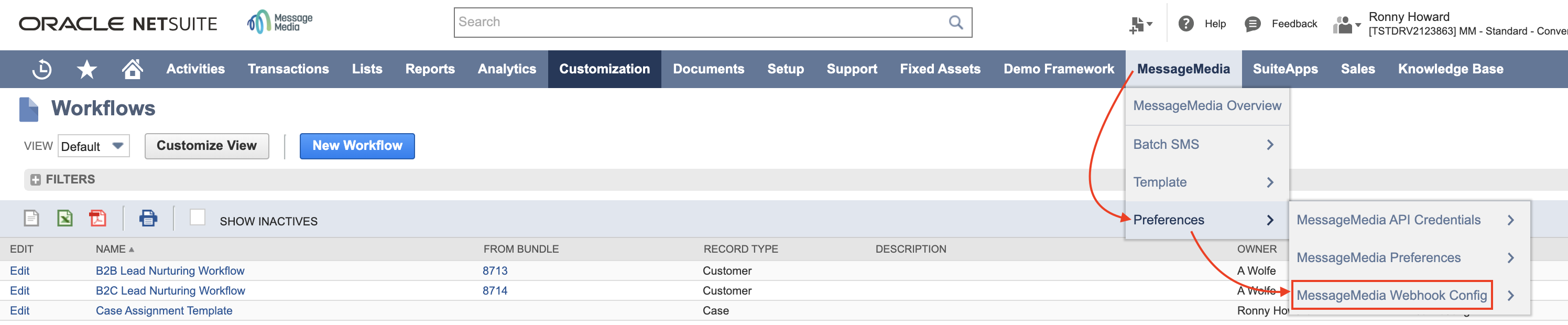Open the Recent Records history icon
This screenshot has height=325, width=1568.
point(41,69)
